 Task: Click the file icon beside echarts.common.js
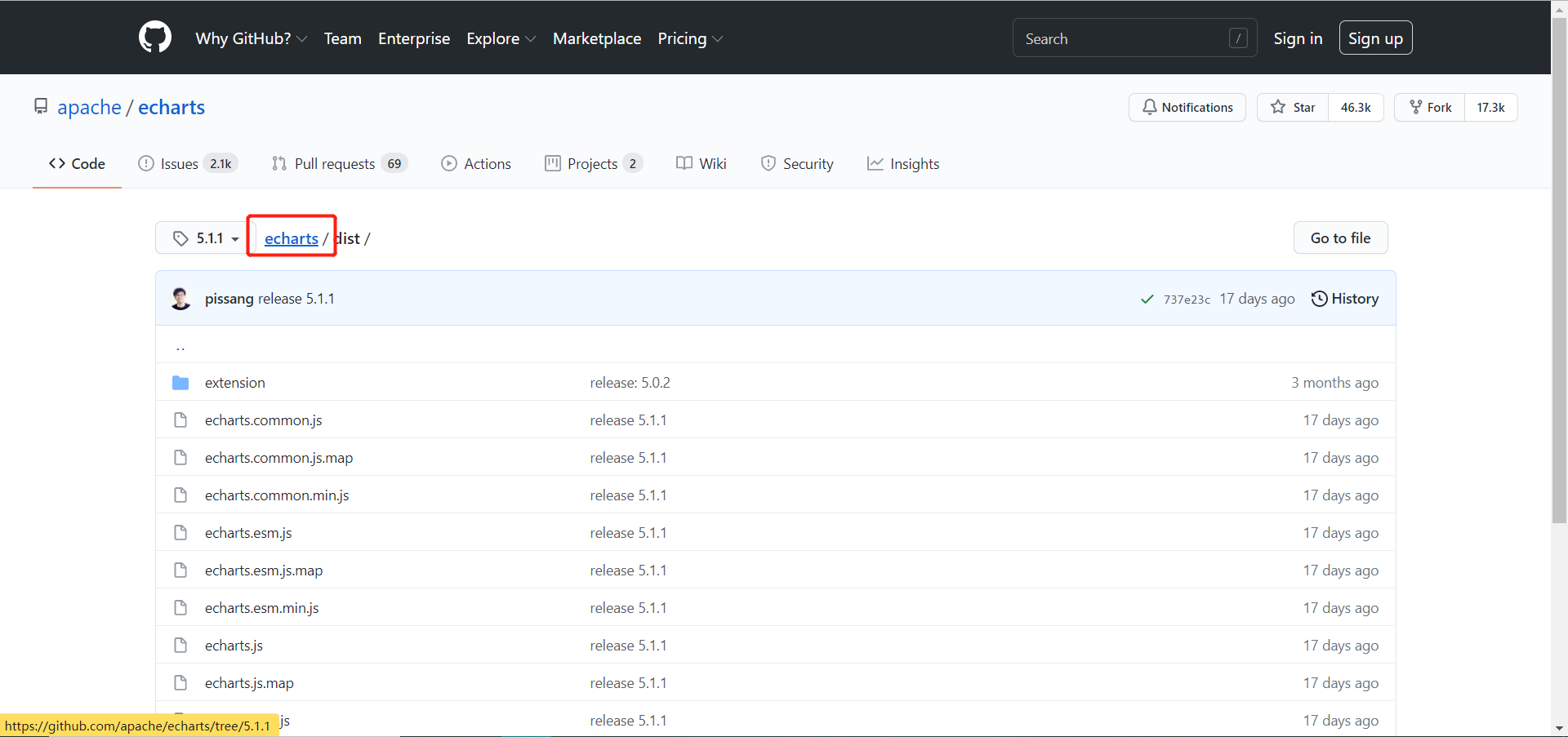click(180, 420)
